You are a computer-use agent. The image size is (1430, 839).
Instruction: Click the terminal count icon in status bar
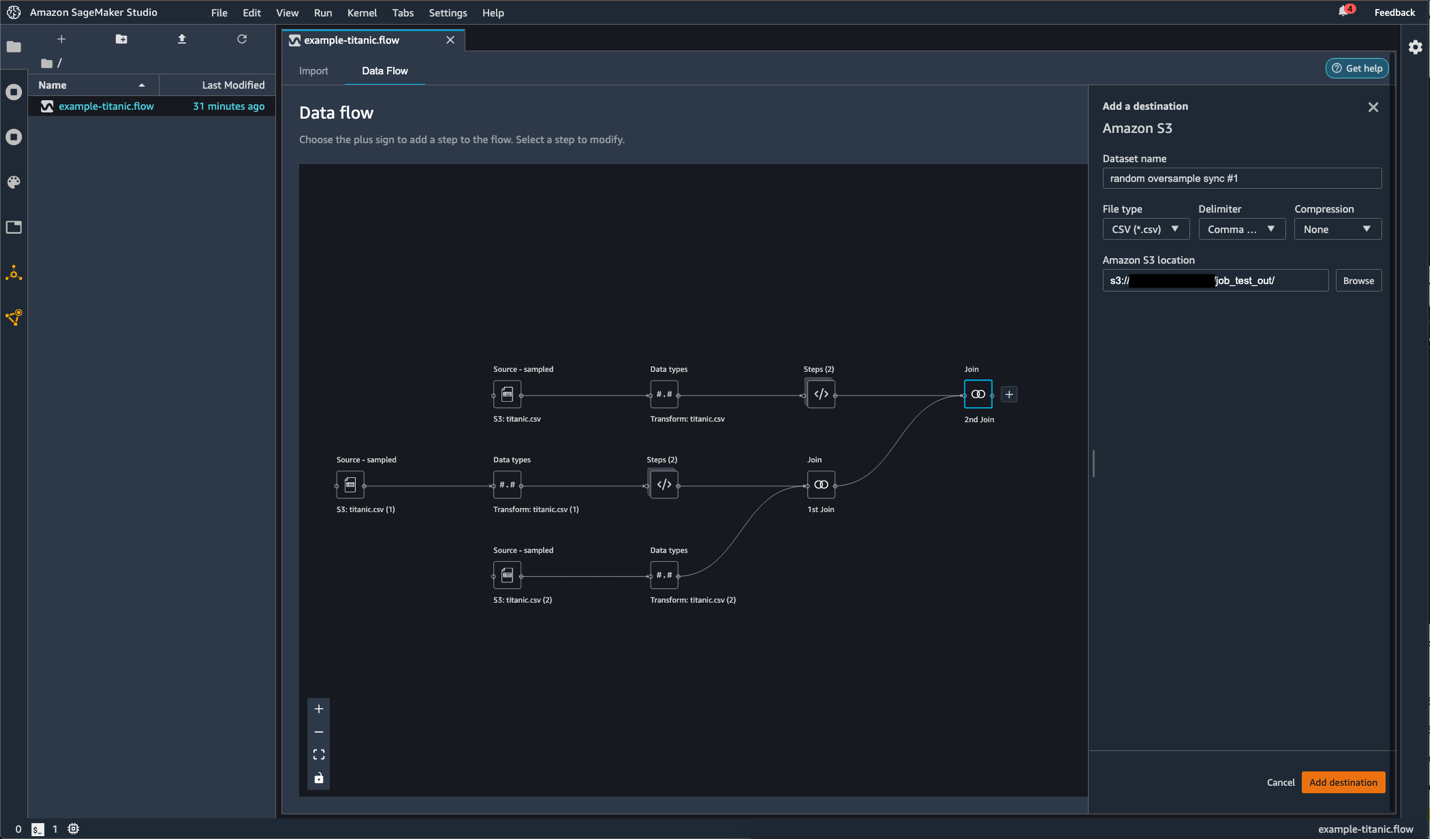click(37, 829)
